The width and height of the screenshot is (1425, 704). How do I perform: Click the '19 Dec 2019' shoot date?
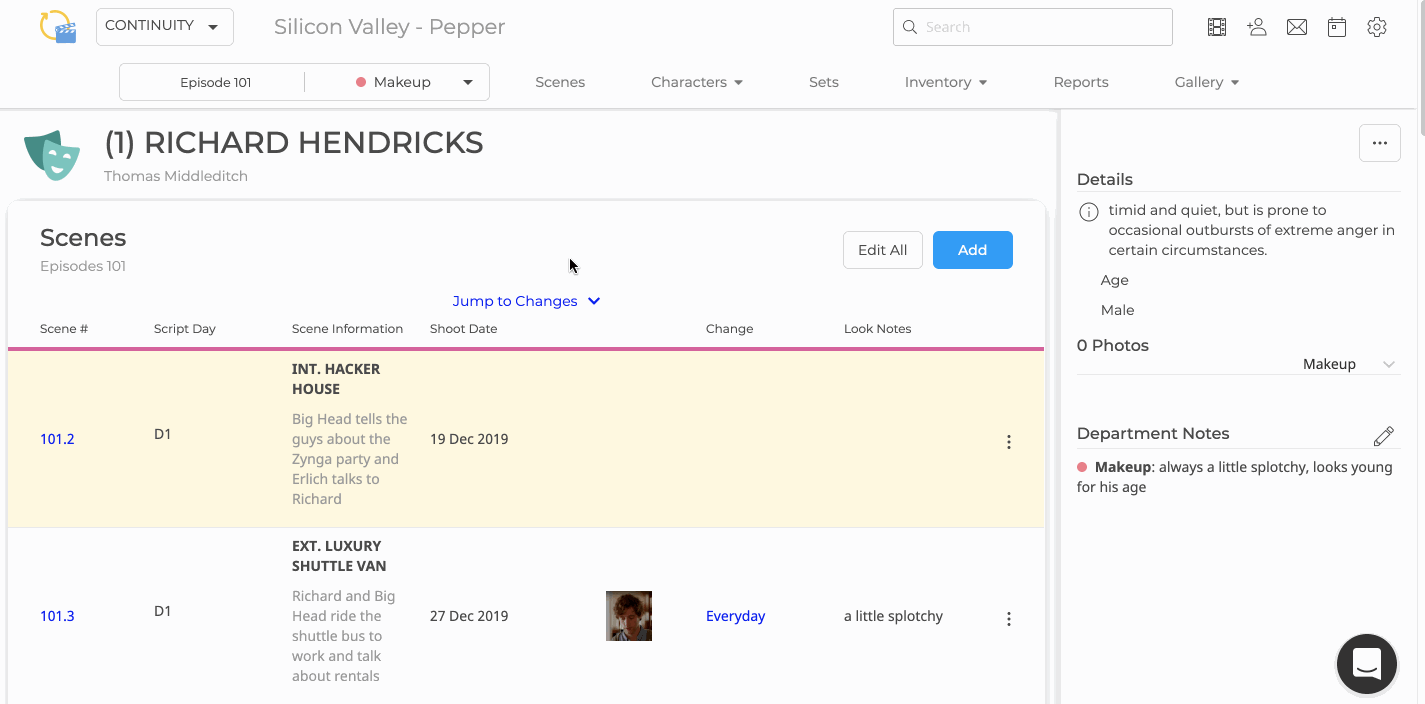coord(469,439)
